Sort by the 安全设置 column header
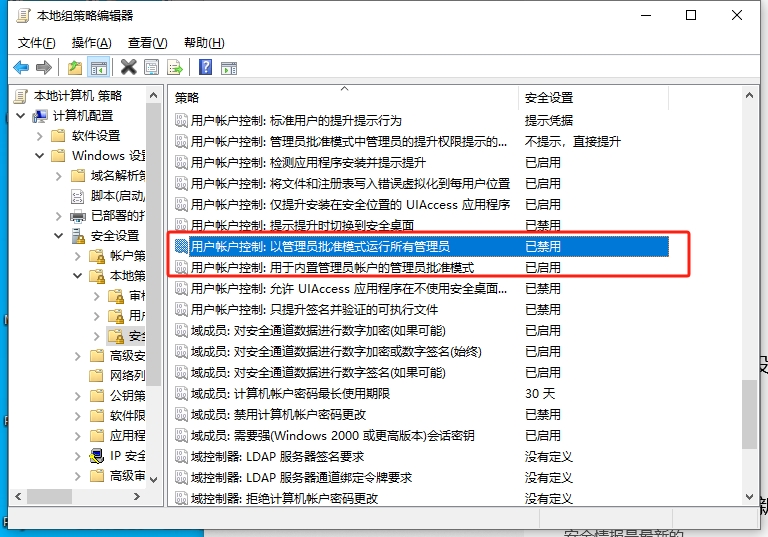 pyautogui.click(x=593, y=98)
